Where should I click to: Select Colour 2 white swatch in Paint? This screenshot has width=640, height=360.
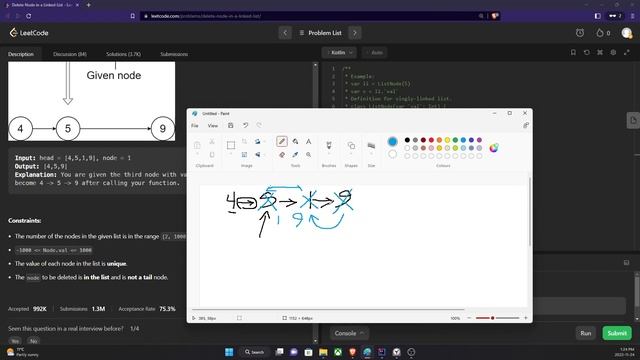(x=392, y=154)
